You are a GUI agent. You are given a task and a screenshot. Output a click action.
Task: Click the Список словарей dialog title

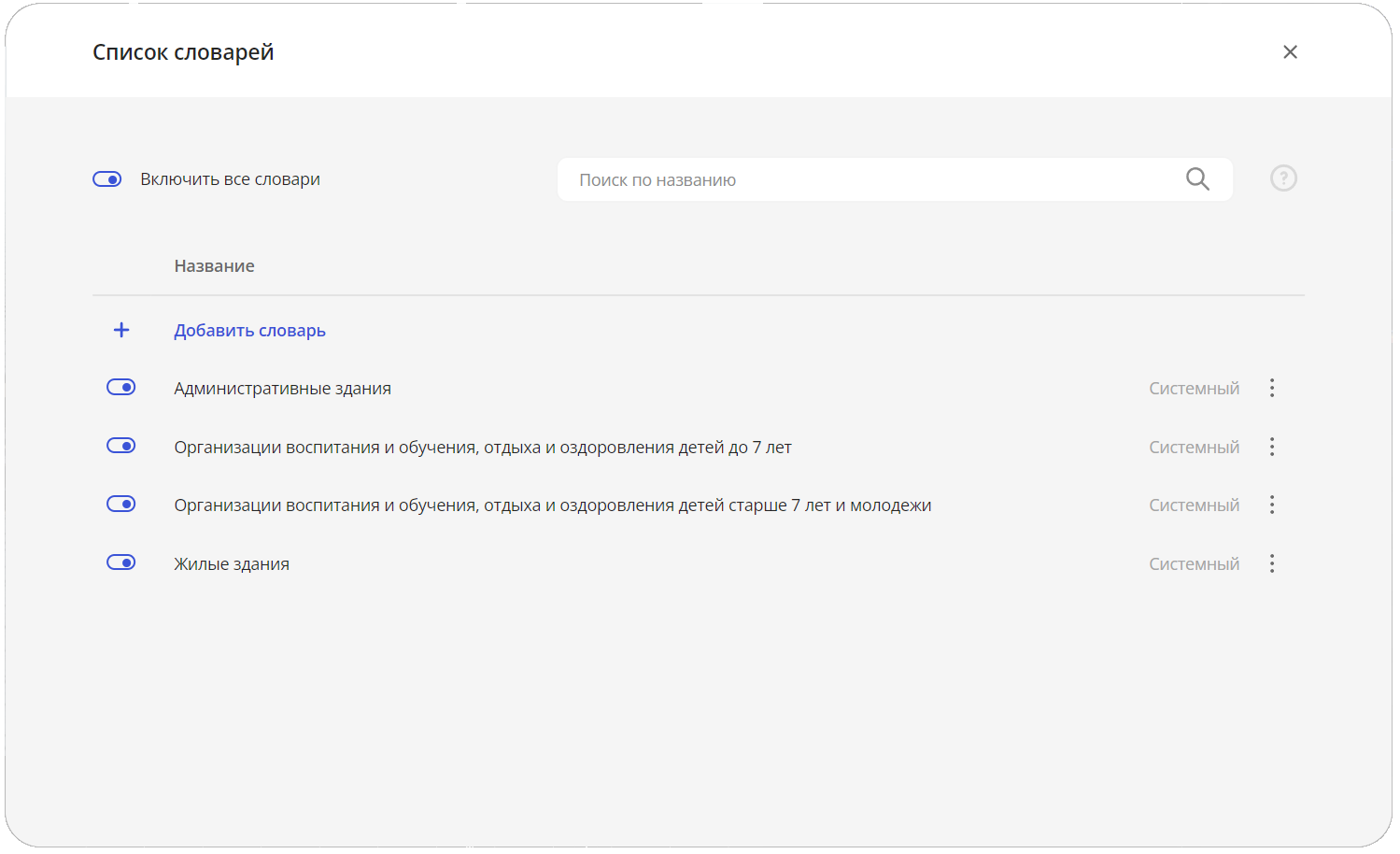183,52
